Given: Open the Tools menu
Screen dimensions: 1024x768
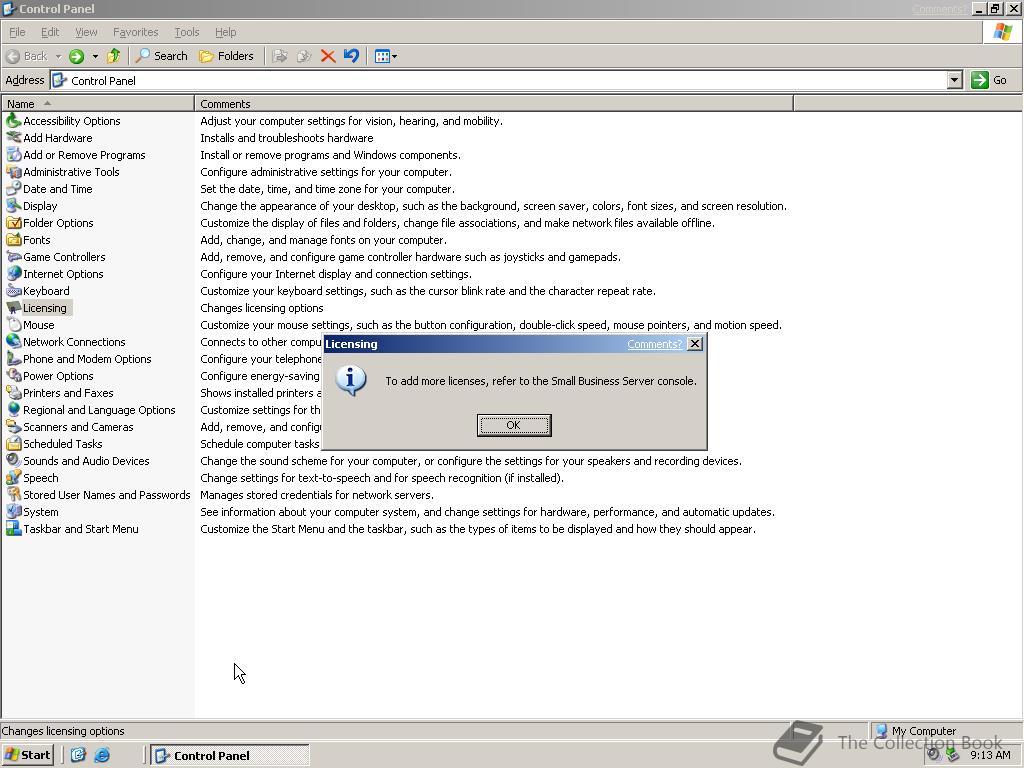Looking at the screenshot, I should tap(187, 32).
